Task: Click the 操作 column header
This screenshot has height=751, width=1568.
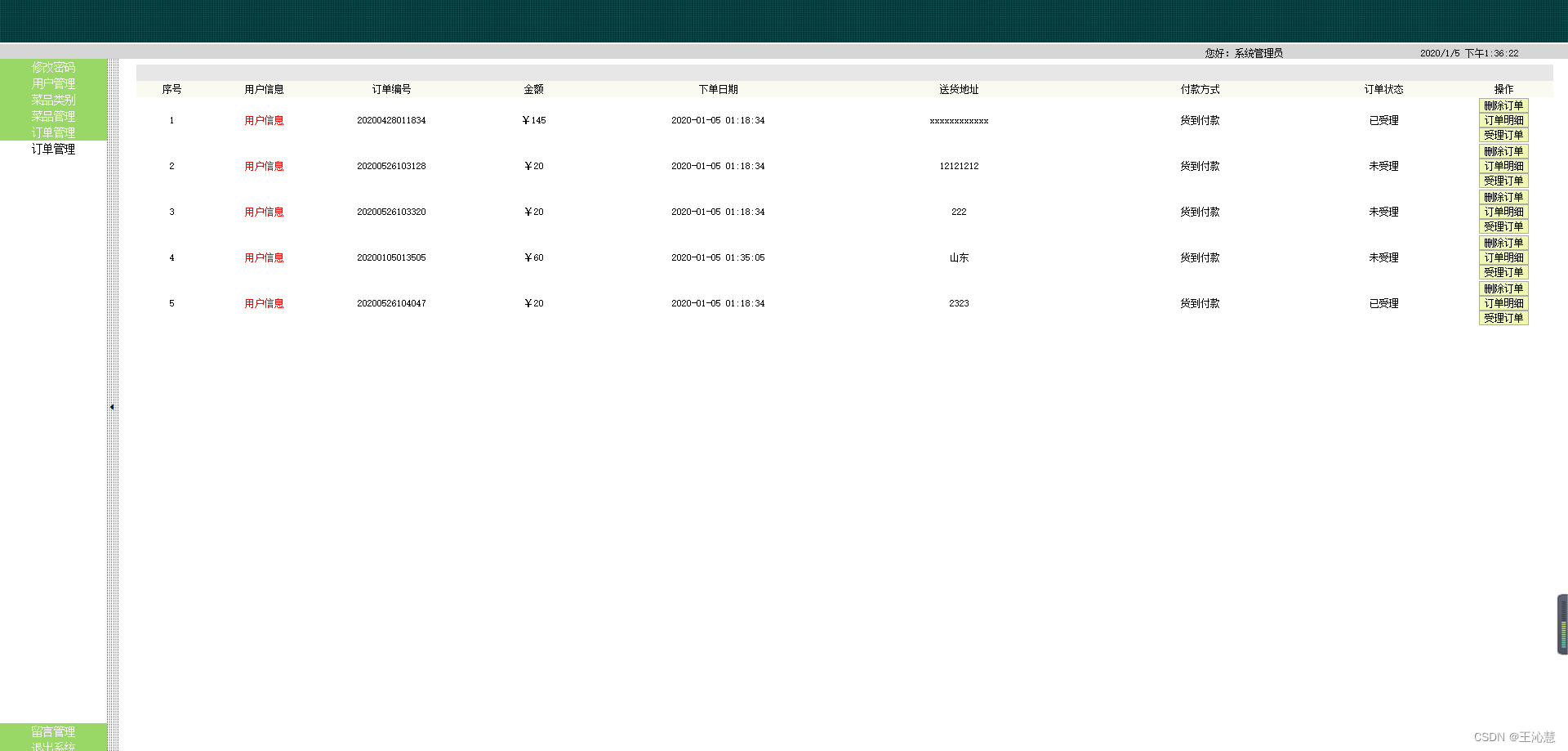Action: click(x=1503, y=89)
